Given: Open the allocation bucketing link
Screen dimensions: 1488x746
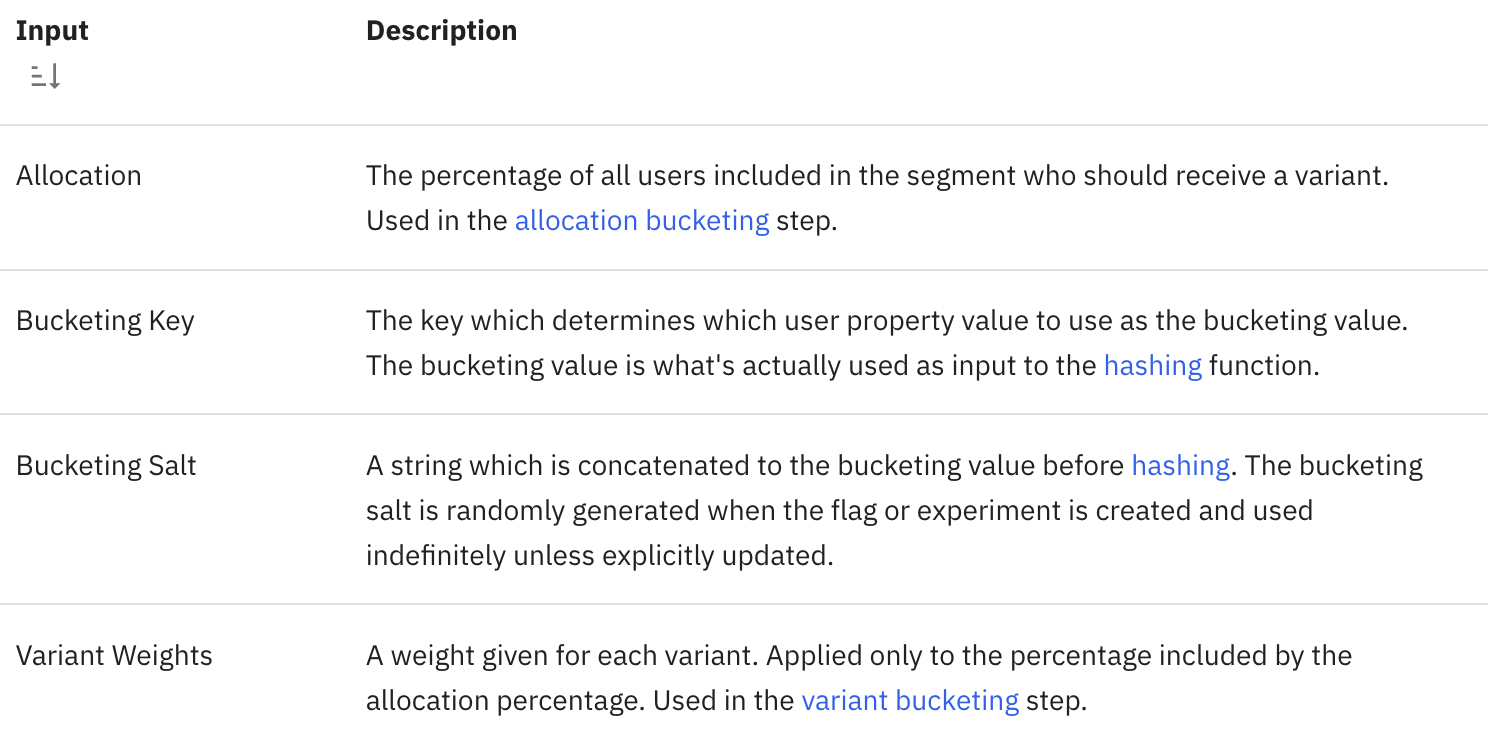Looking at the screenshot, I should pos(641,220).
